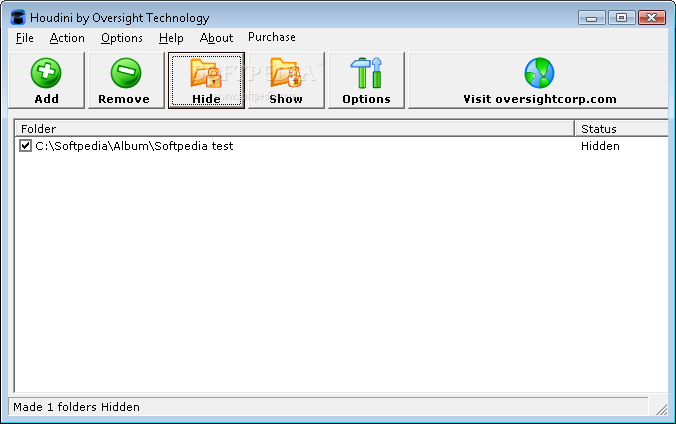The width and height of the screenshot is (676, 424).
Task: Open the Purchase menu
Action: pos(272,37)
